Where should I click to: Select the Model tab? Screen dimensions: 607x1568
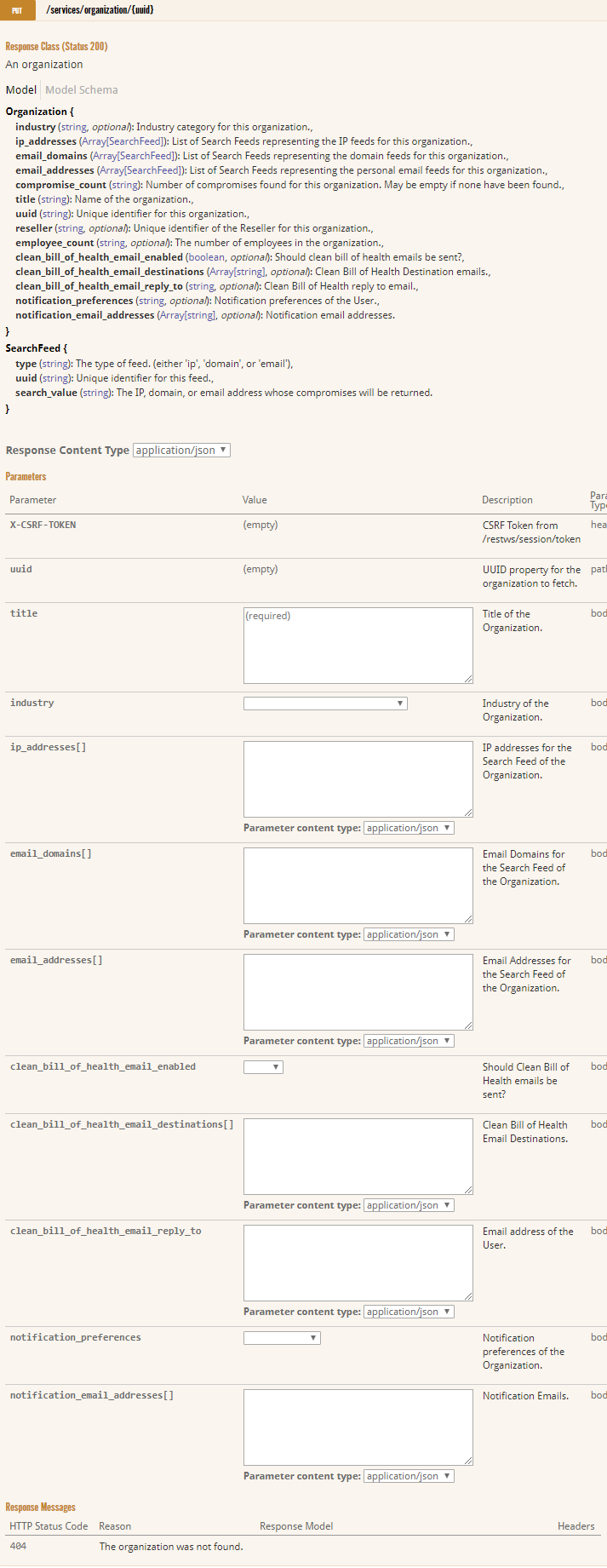[21, 89]
